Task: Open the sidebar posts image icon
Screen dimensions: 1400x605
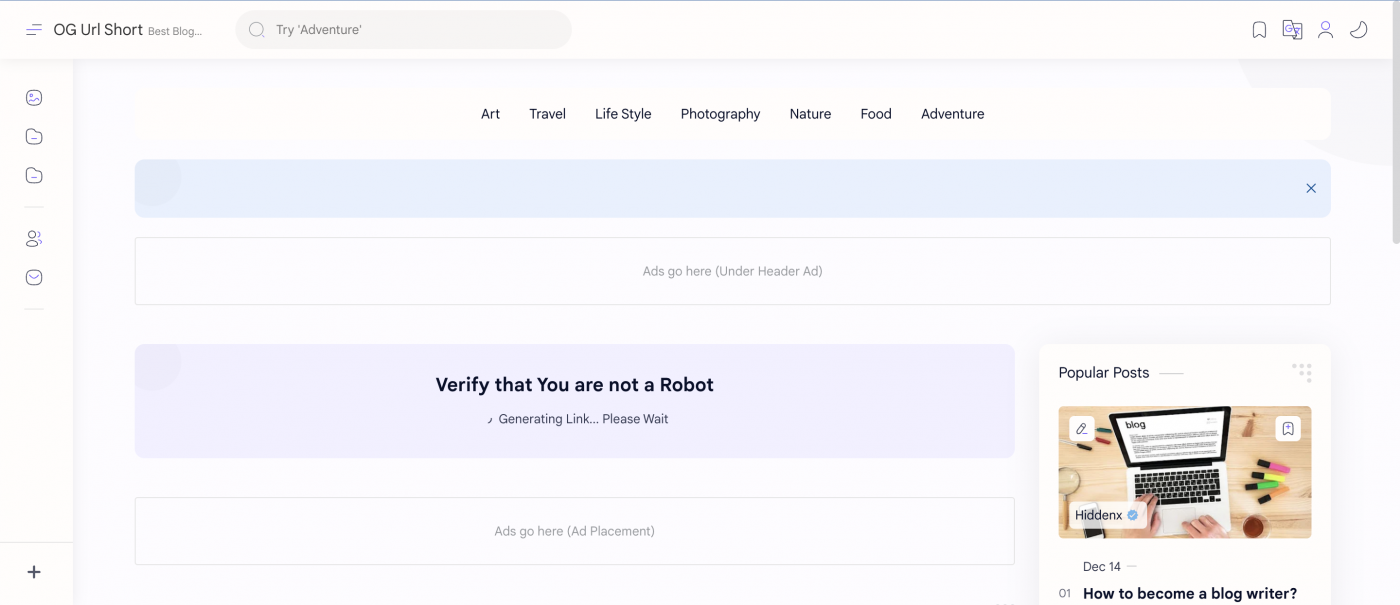Action: point(34,97)
